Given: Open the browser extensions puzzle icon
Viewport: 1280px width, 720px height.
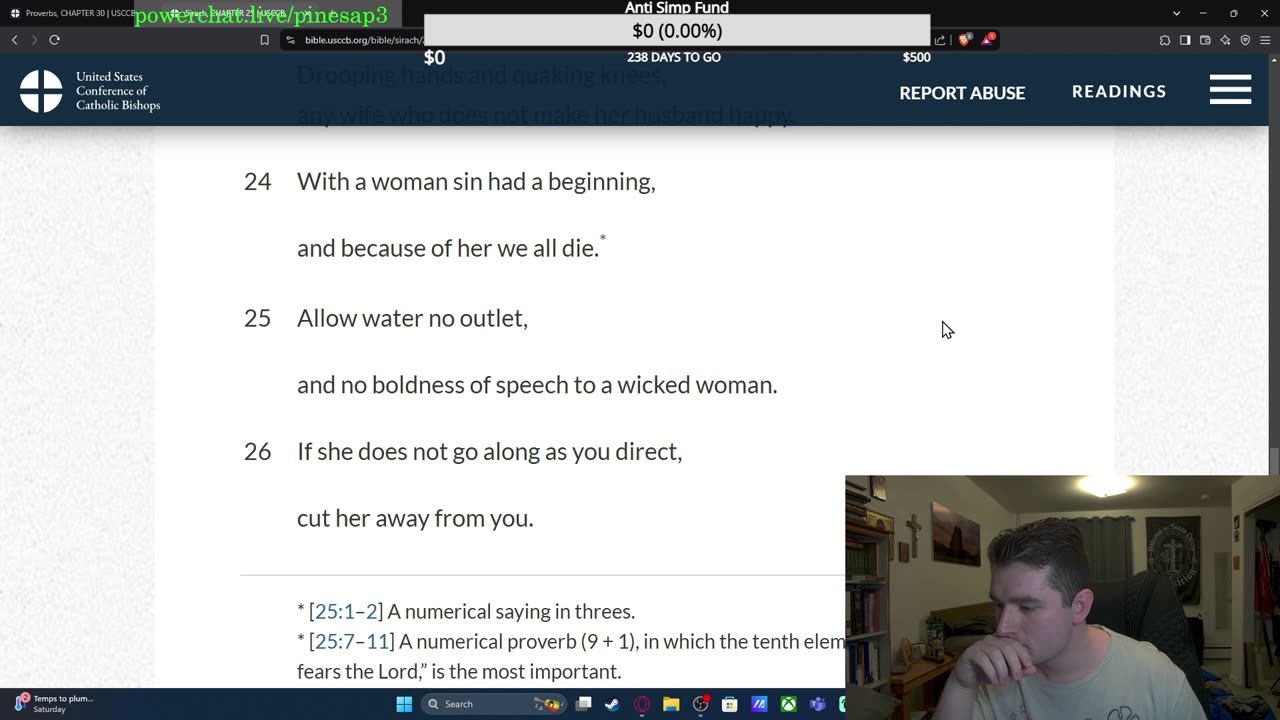Looking at the screenshot, I should 1165,40.
